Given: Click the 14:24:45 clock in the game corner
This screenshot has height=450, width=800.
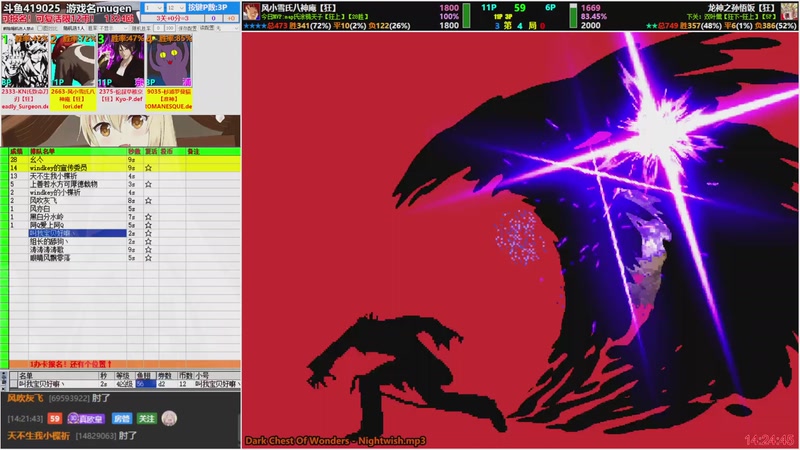Looking at the screenshot, I should point(770,440).
